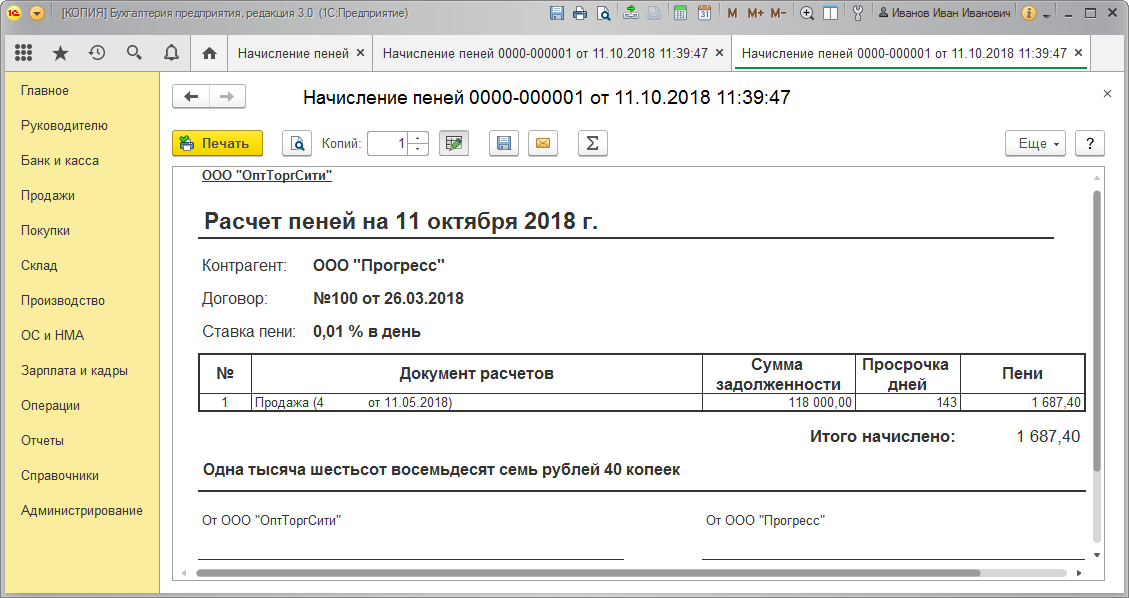Send the form by email envelope icon
Screen dimensions: 1129x598
click(x=543, y=143)
